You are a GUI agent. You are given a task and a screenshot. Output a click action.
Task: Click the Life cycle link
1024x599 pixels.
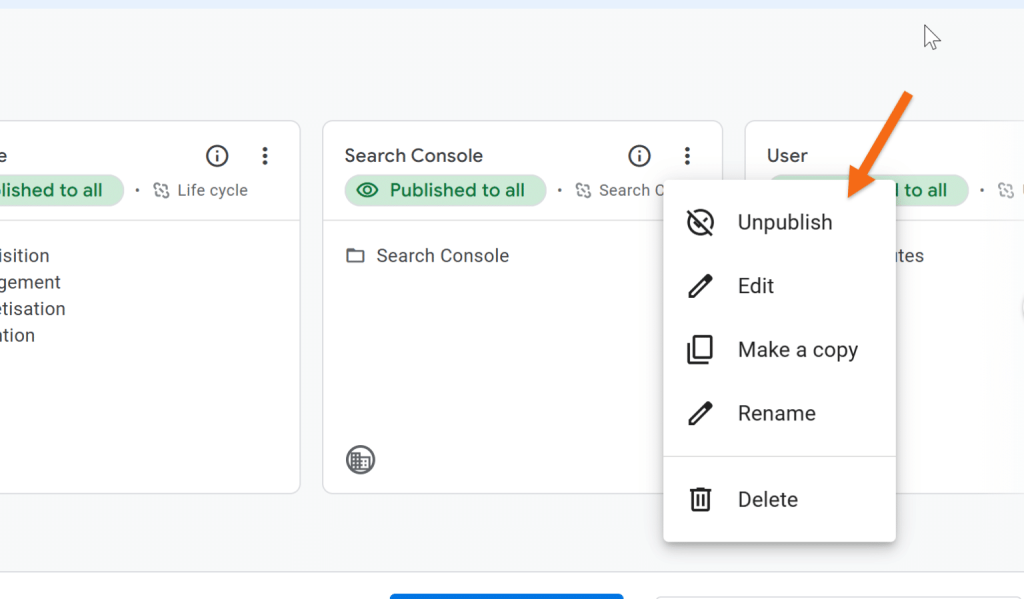[211, 190]
